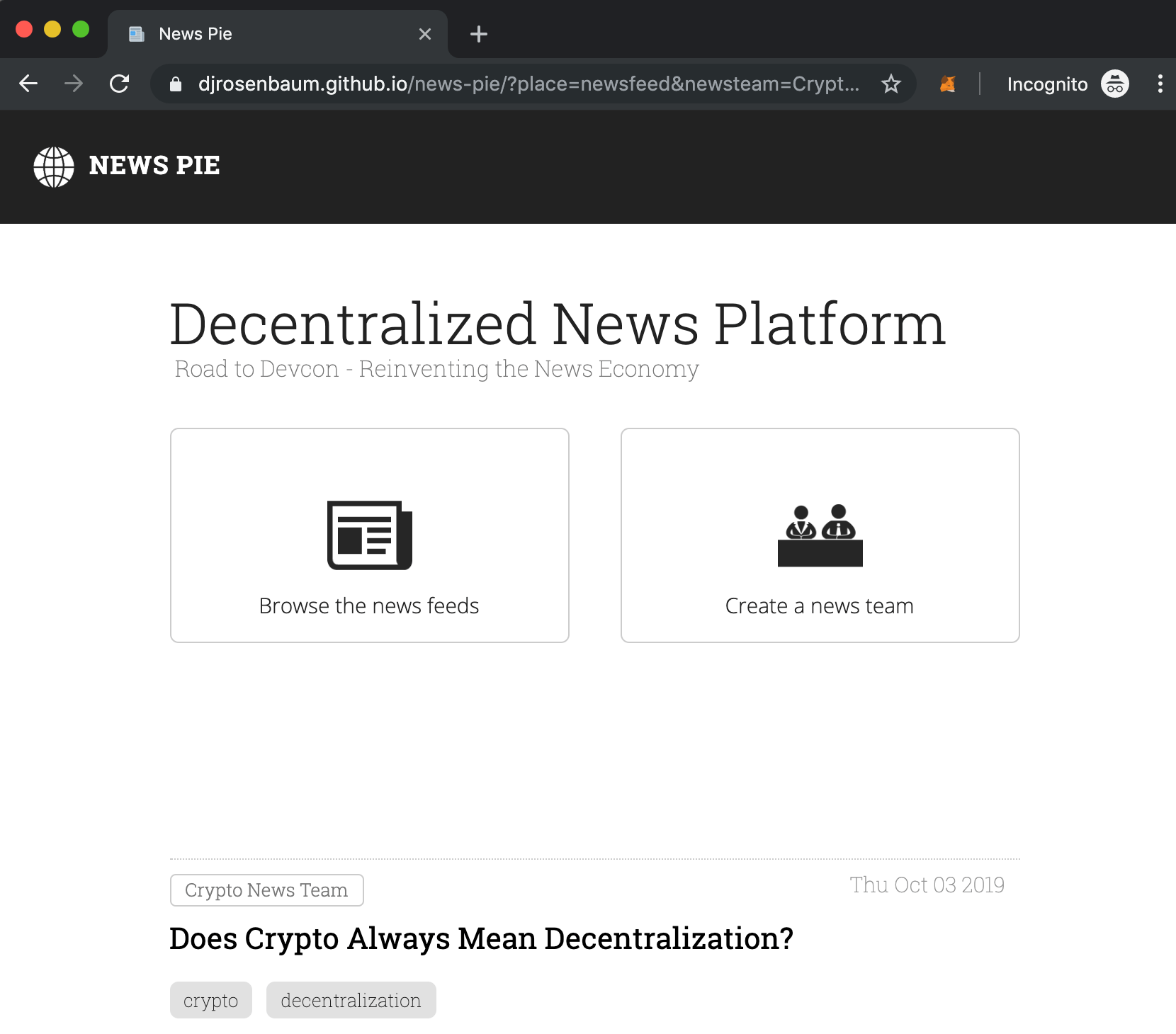Click the Incognito mode icon

click(x=1114, y=84)
